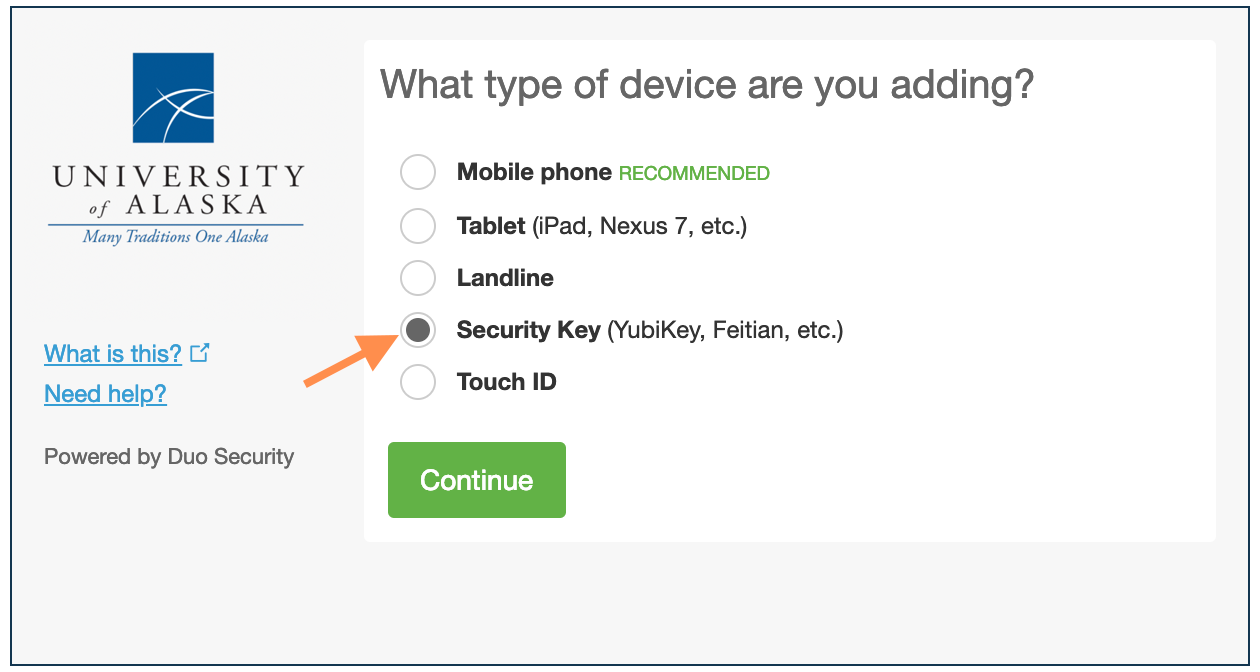
Task: Click the green RECOMMENDED badge
Action: pyautogui.click(x=694, y=174)
